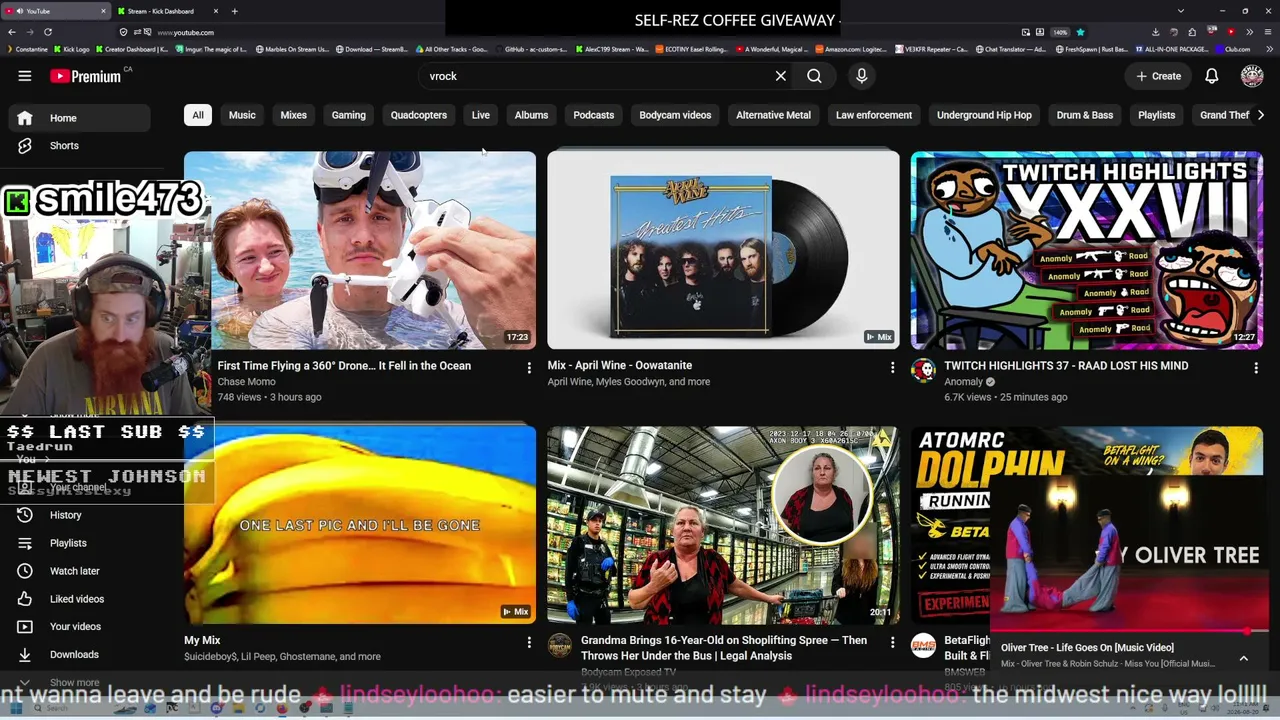Mute the YouTube tab audio

click(18, 11)
